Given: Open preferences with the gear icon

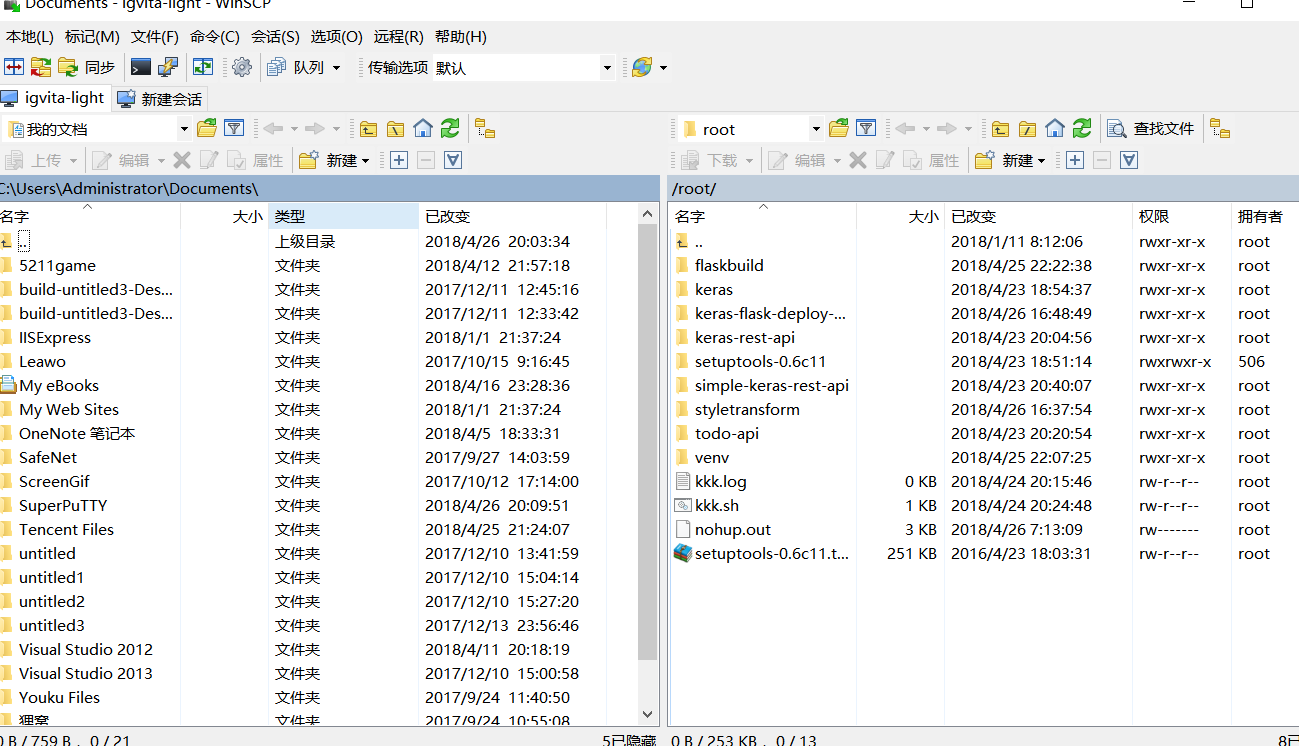Looking at the screenshot, I should (x=242, y=67).
